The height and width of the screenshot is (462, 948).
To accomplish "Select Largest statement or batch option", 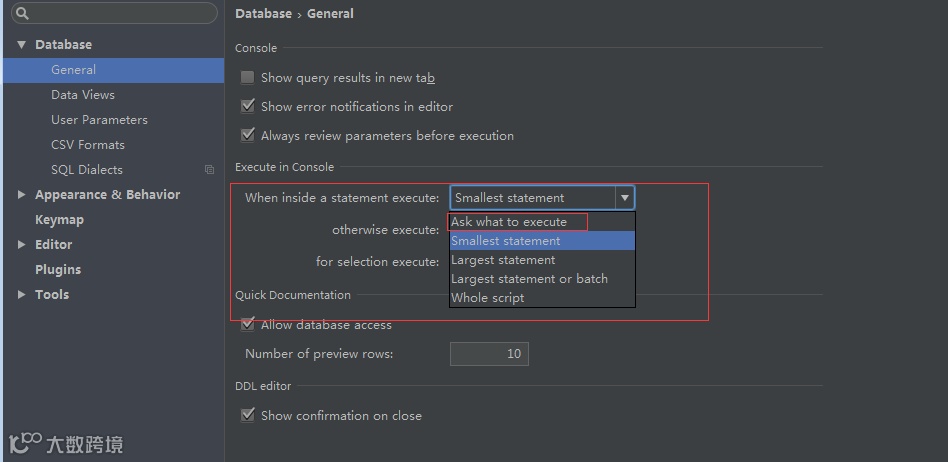I will (x=529, y=279).
